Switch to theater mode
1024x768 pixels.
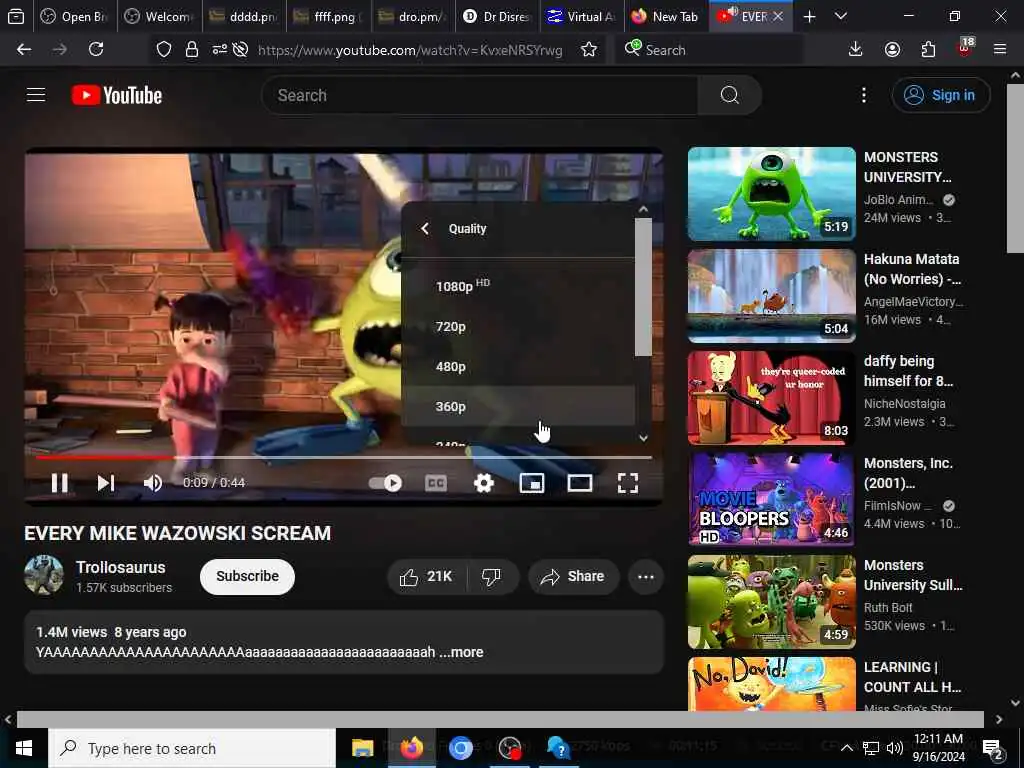[580, 483]
